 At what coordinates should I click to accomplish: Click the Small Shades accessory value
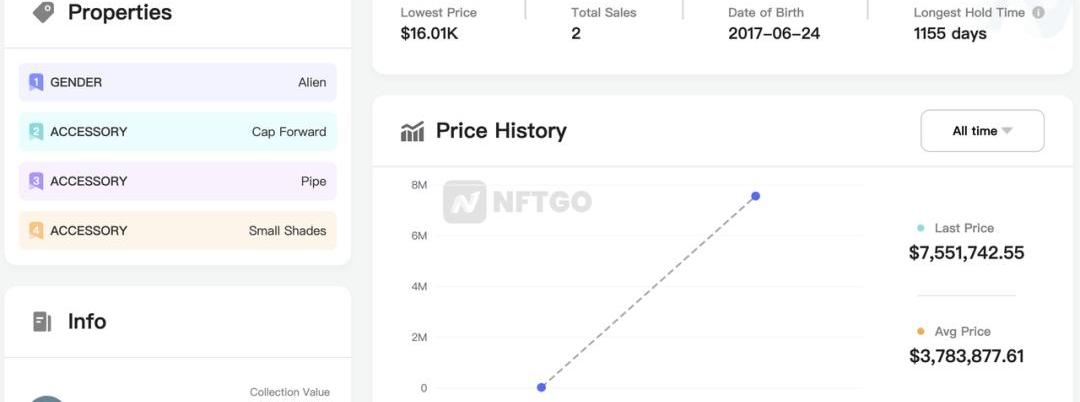pos(287,230)
